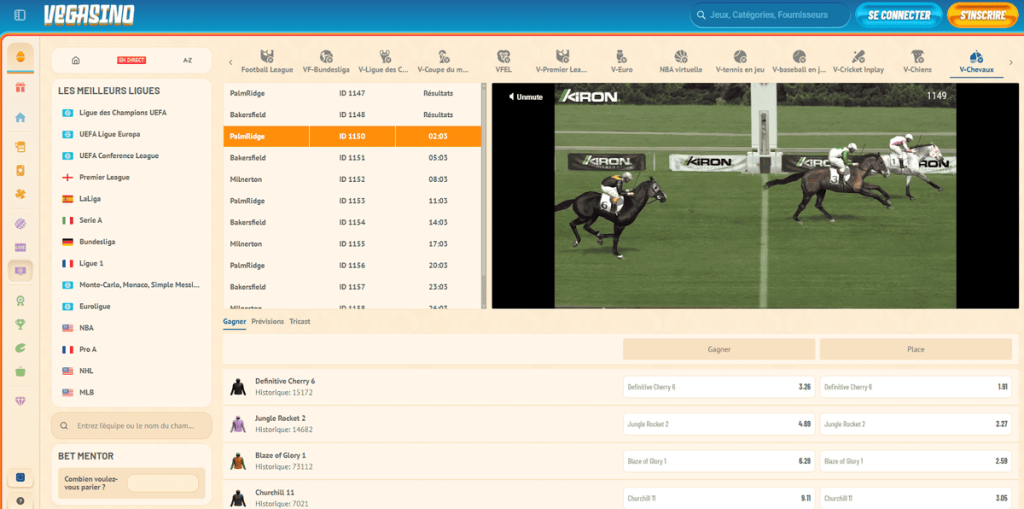1024x509 pixels.
Task: Click the Spain flag next to LaLiga
Action: point(67,199)
